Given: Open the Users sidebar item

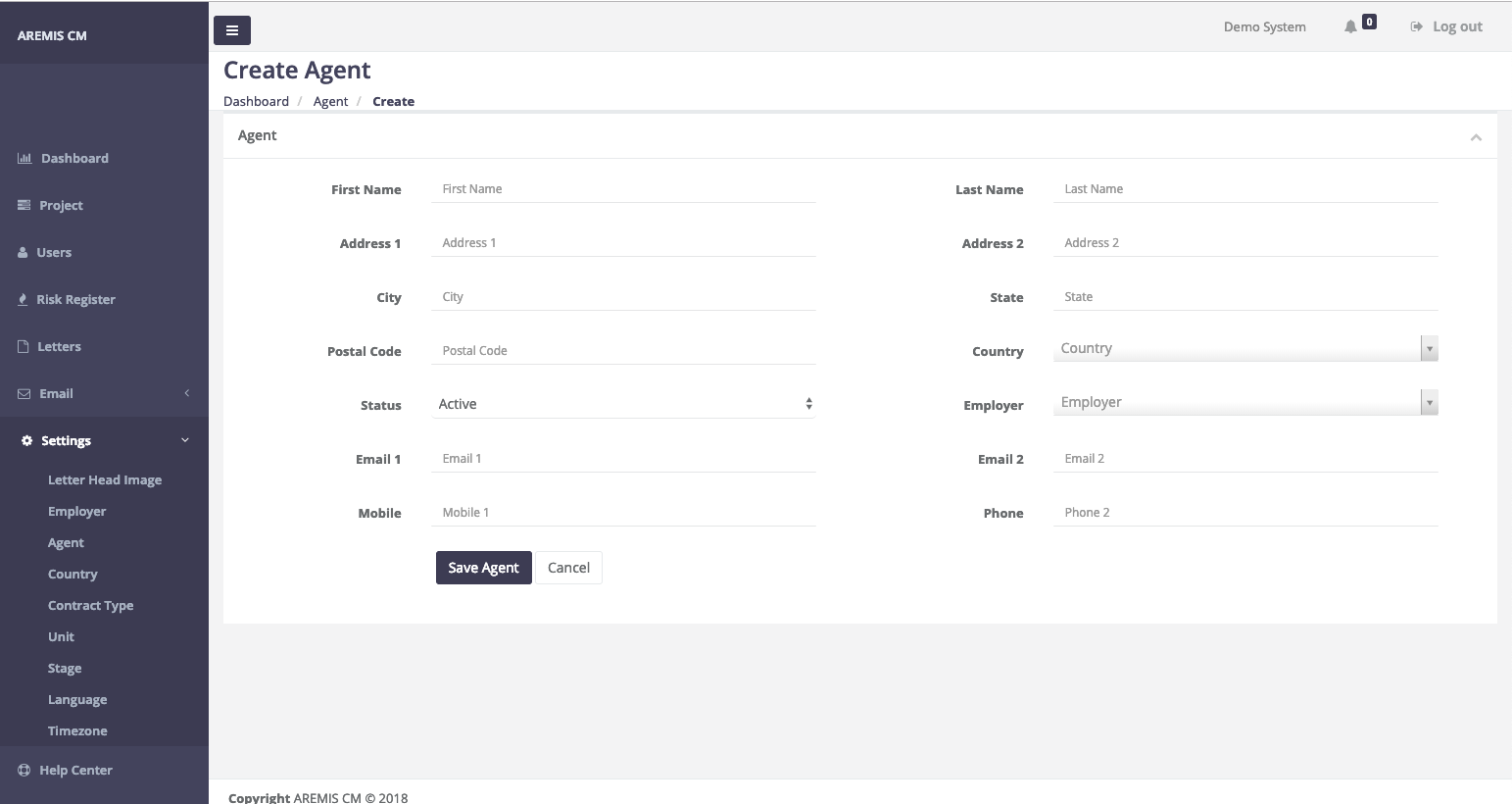Looking at the screenshot, I should pos(54,252).
